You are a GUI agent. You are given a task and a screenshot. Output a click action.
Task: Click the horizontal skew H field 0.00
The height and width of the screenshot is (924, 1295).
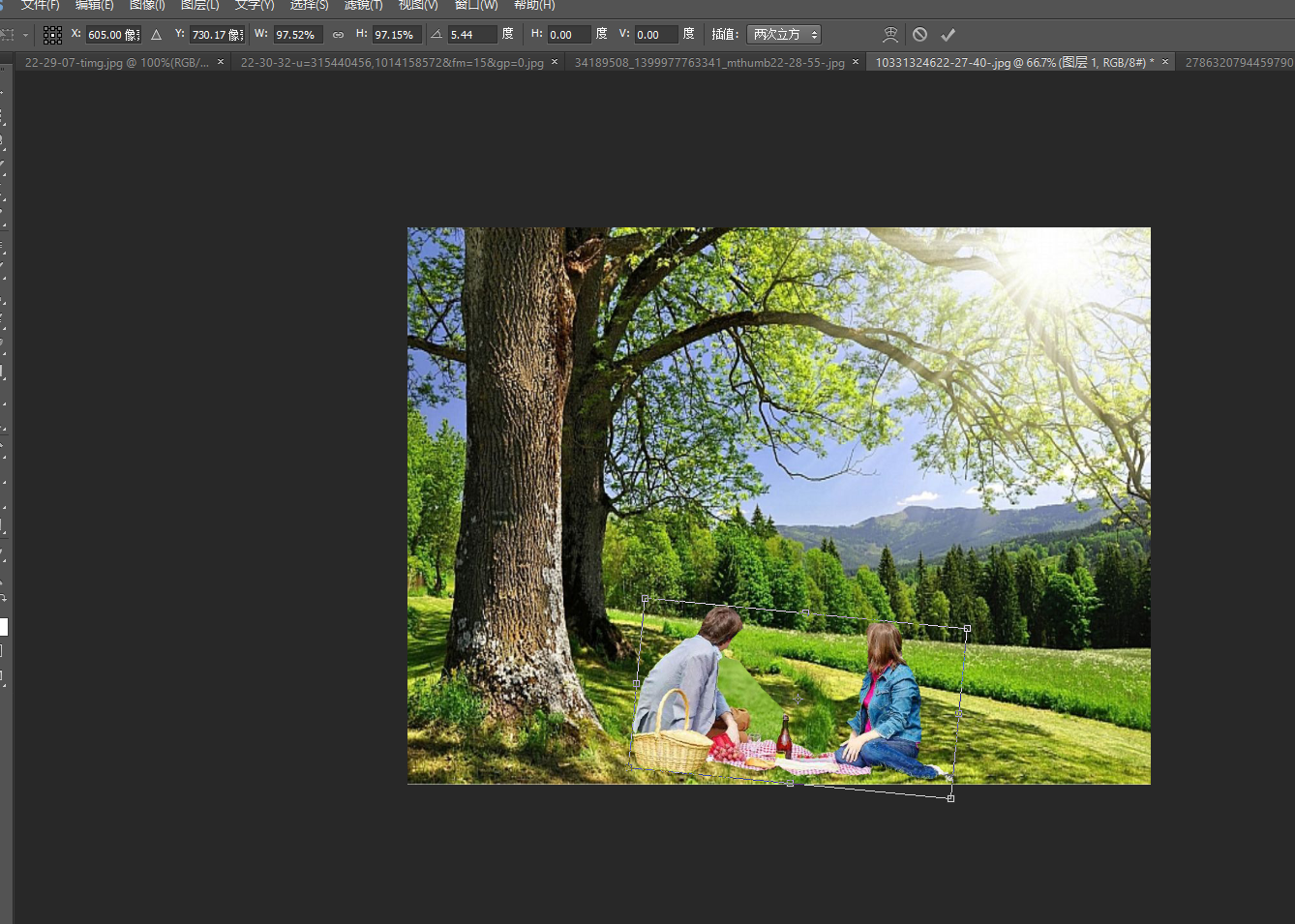click(569, 35)
